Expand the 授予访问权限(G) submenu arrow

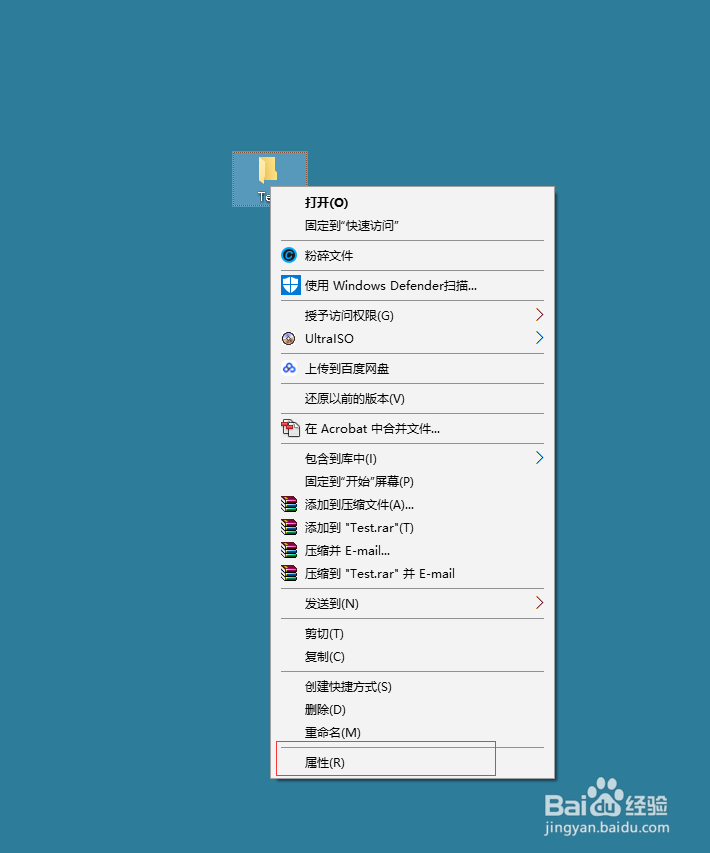(x=539, y=315)
